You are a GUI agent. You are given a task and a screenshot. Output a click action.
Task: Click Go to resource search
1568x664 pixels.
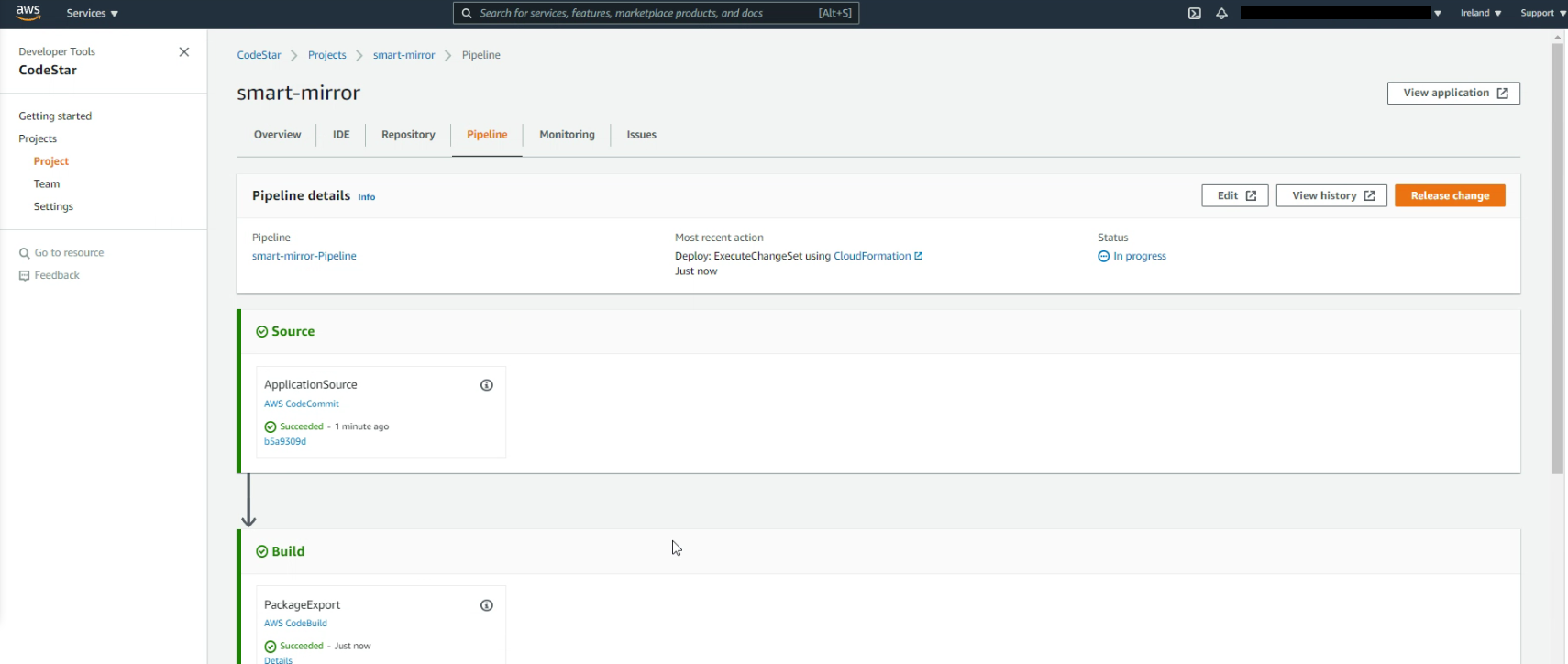point(61,253)
